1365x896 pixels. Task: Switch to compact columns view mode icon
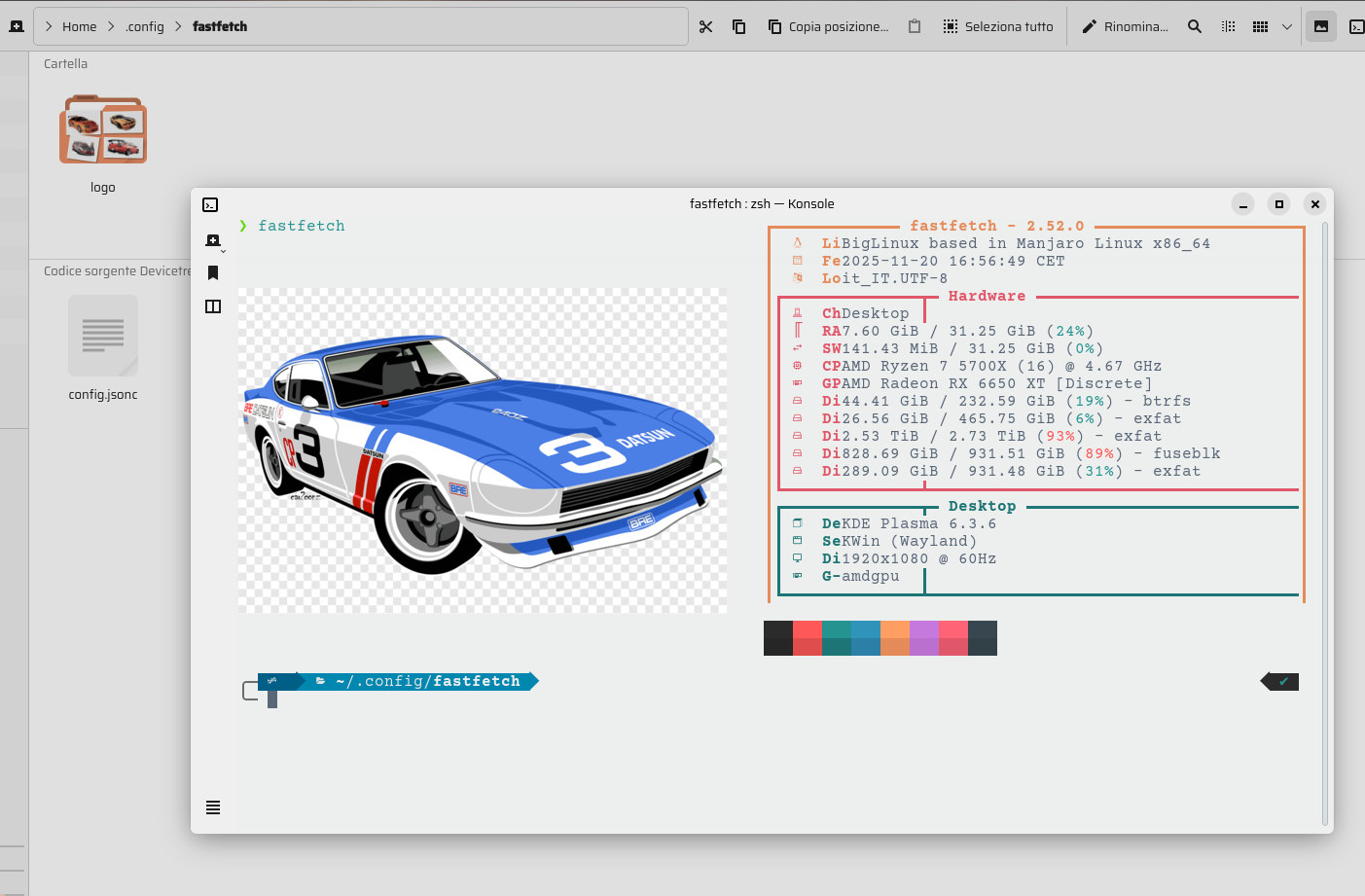click(x=1229, y=27)
